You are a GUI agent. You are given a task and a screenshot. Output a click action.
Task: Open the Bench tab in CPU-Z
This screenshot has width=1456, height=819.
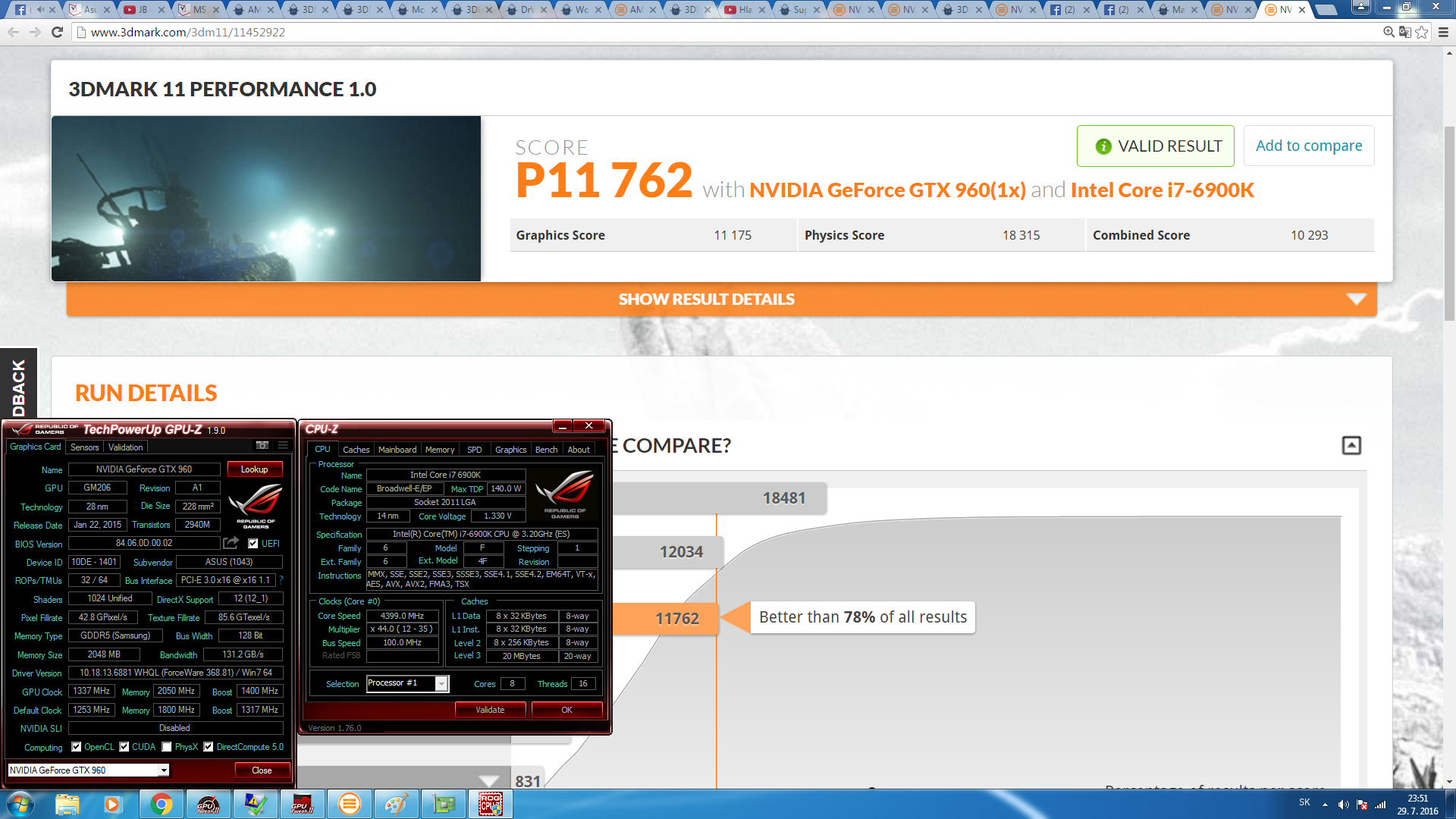click(547, 450)
